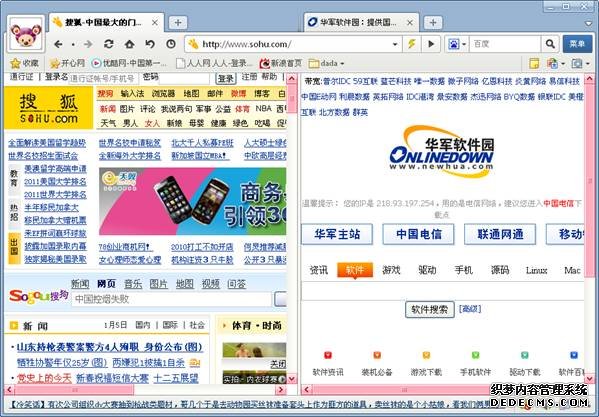Viewport: 599px width, 417px height.
Task: Open the 人人网 bookmark
Action: coord(214,63)
